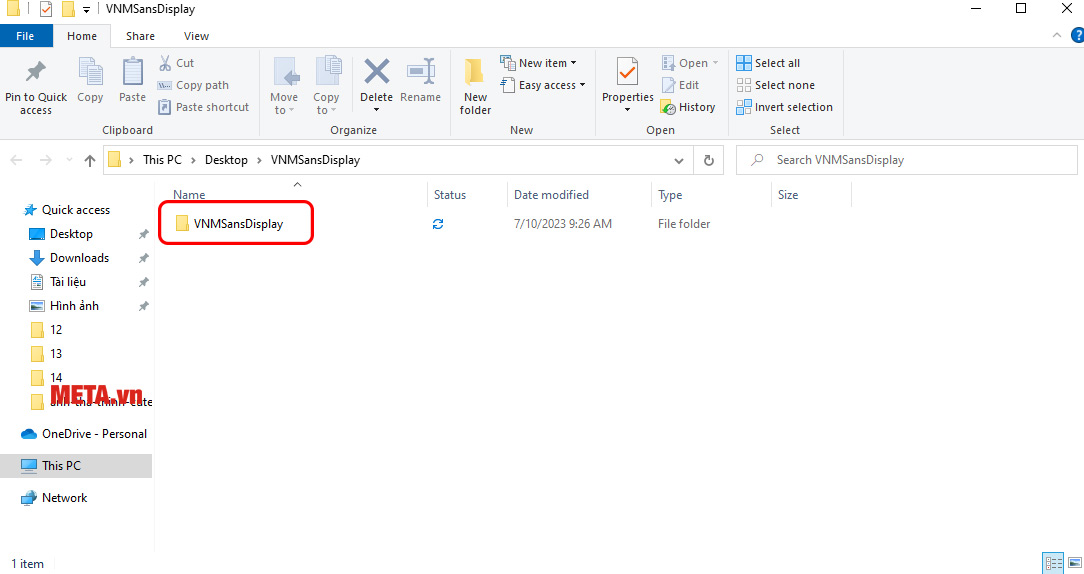
Task: Open the New item dropdown
Action: click(539, 63)
